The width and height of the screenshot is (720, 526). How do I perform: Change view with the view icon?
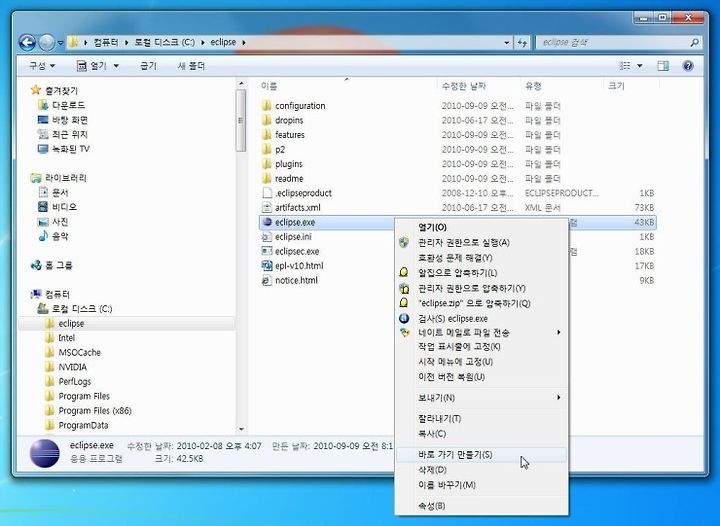click(x=625, y=66)
